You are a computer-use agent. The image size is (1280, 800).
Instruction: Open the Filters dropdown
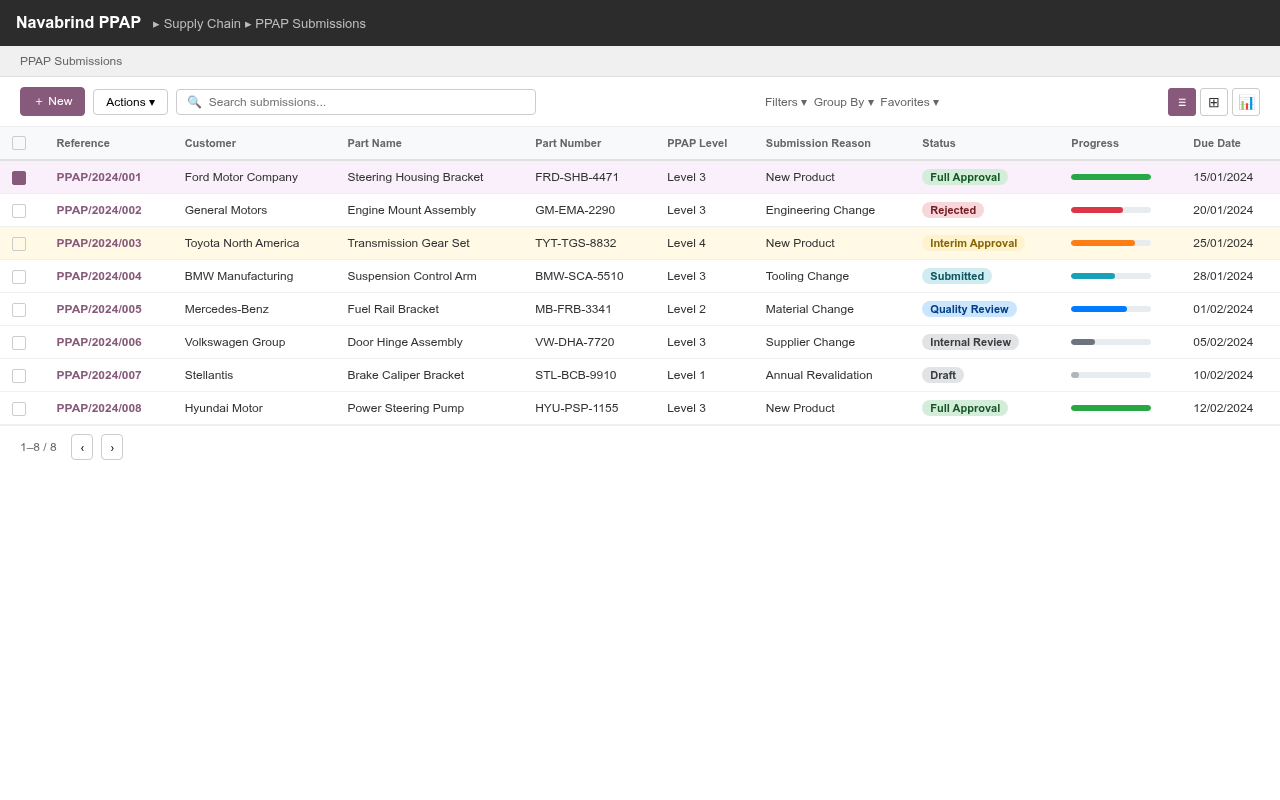tap(785, 102)
